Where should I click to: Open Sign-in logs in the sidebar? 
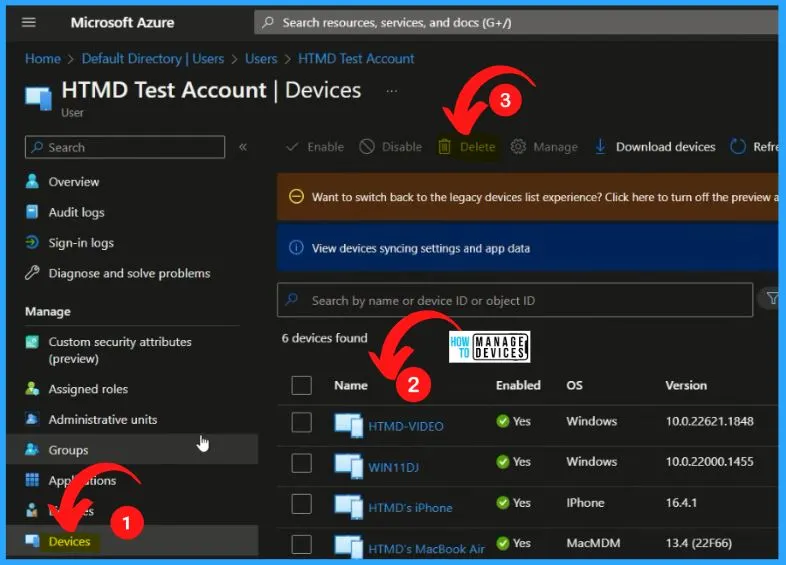(81, 243)
